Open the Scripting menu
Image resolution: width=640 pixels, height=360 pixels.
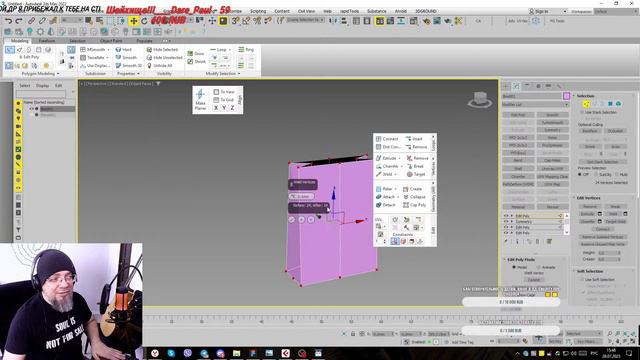pyautogui.click(x=258, y=11)
